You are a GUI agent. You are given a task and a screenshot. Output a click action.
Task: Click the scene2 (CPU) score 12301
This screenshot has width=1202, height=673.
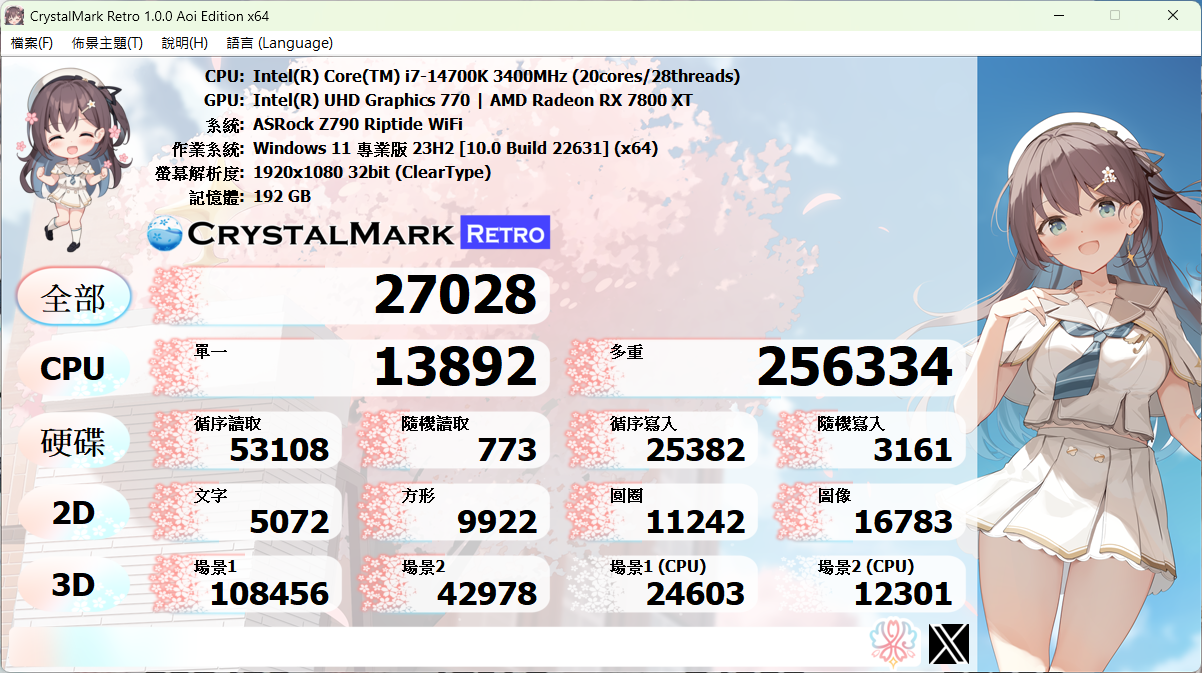(x=903, y=593)
